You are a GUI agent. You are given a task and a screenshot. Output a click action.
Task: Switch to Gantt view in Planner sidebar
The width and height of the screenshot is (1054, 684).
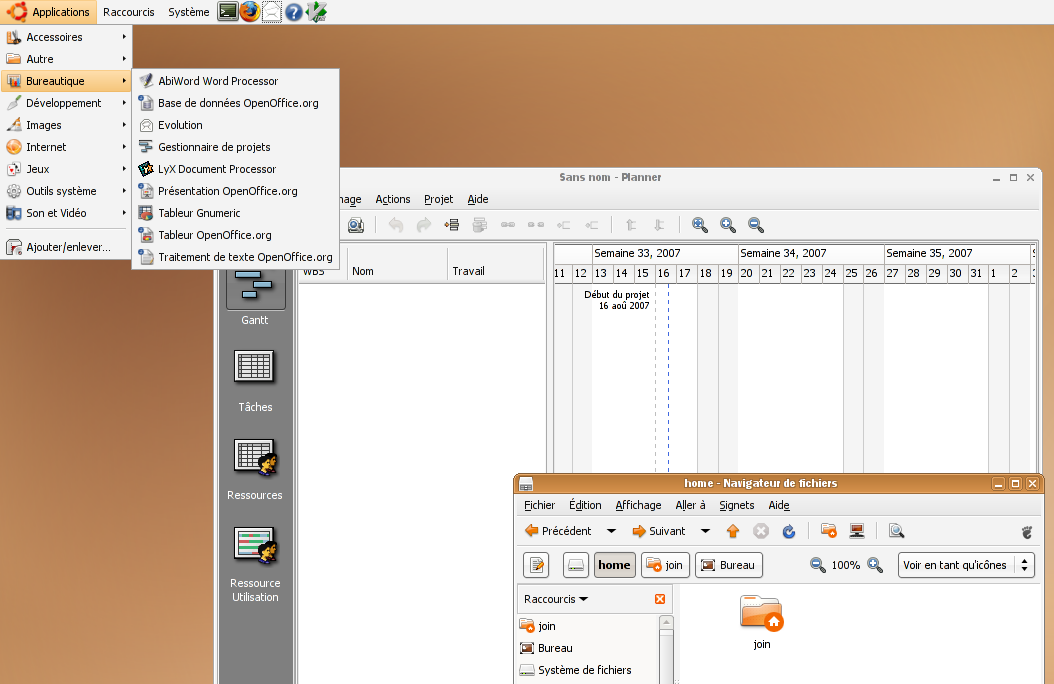coord(255,298)
